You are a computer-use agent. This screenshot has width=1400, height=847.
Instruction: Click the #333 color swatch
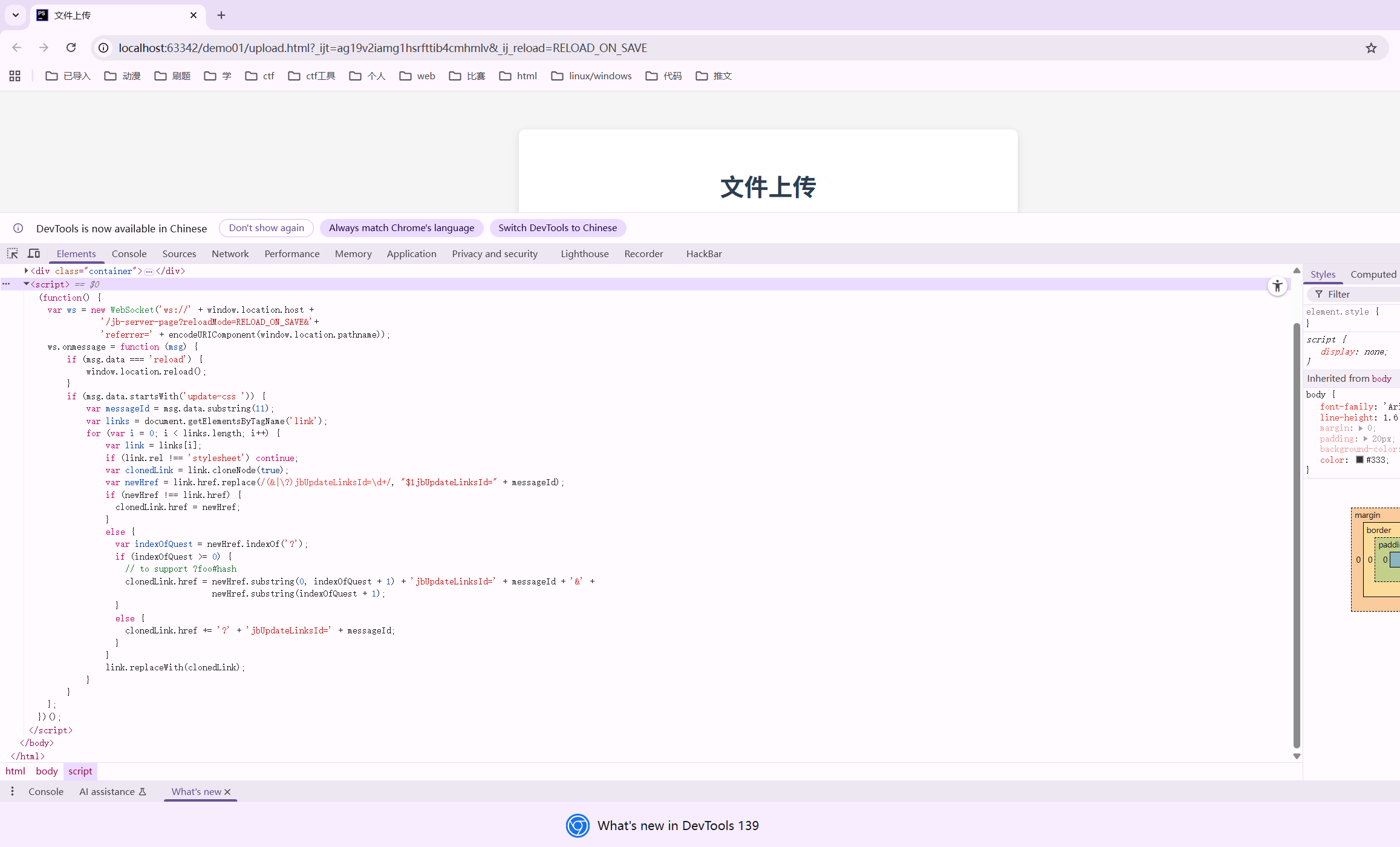click(x=1359, y=460)
